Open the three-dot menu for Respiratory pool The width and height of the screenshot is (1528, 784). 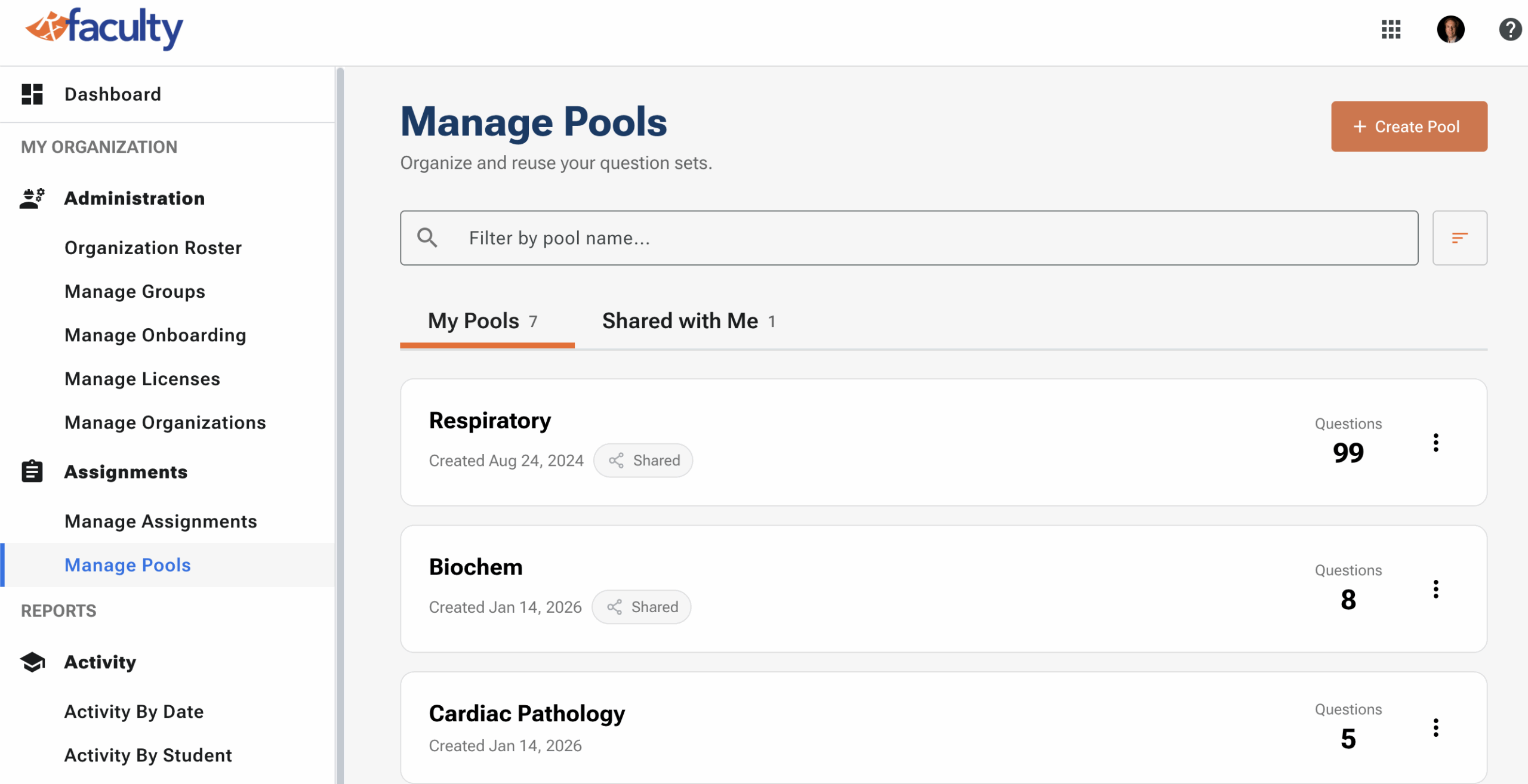point(1436,442)
